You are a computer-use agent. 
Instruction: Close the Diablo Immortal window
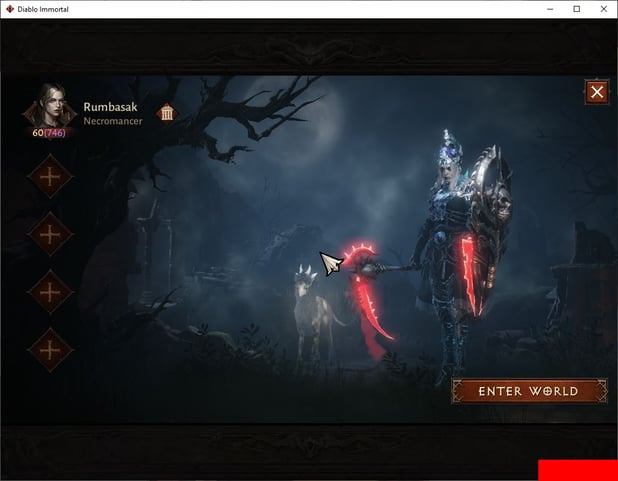click(603, 9)
